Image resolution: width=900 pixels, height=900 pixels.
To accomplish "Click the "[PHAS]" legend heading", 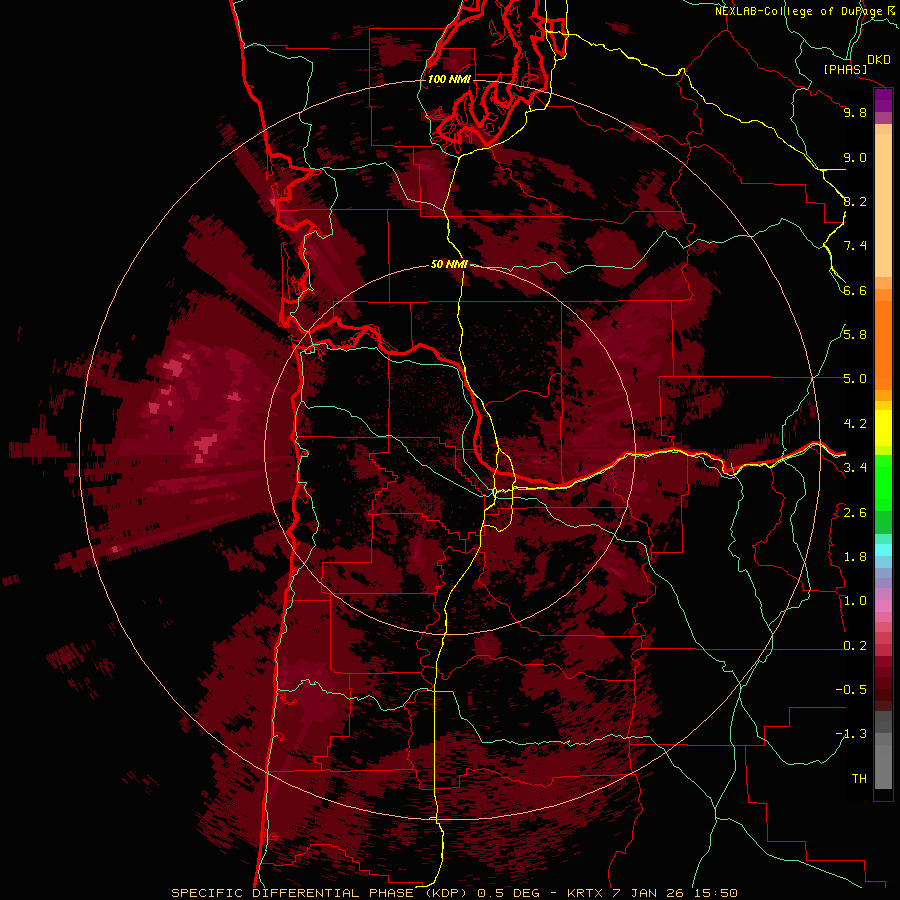I will (845, 69).
